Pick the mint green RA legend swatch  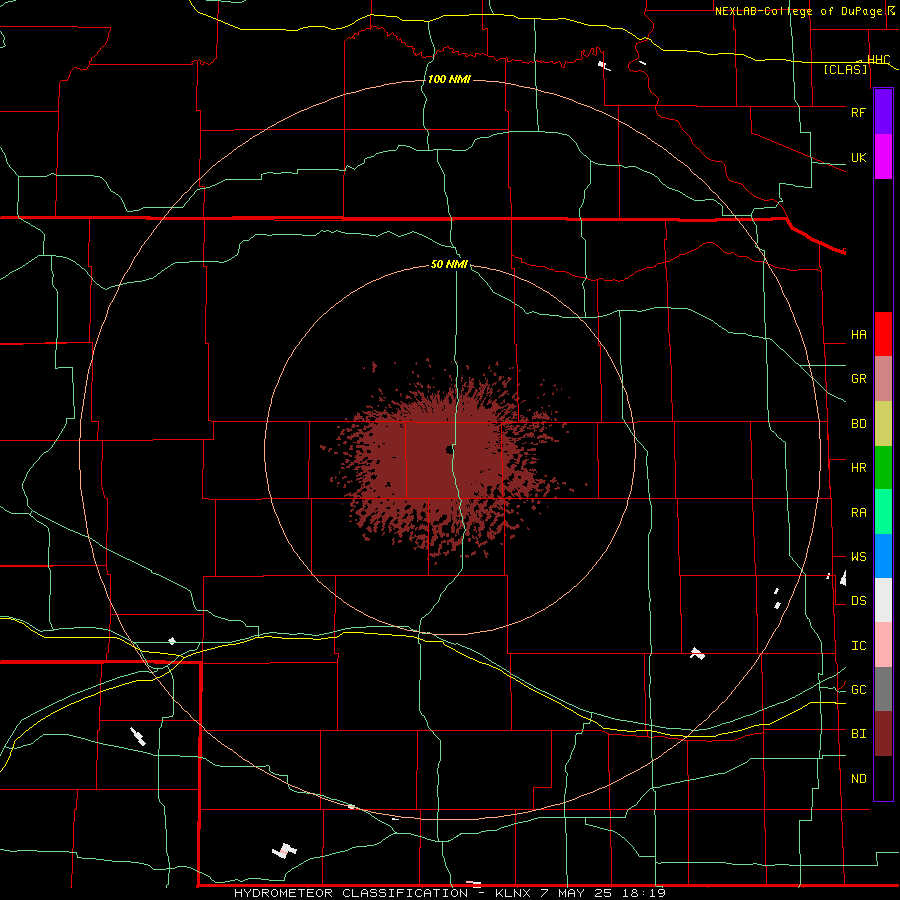pyautogui.click(x=883, y=512)
